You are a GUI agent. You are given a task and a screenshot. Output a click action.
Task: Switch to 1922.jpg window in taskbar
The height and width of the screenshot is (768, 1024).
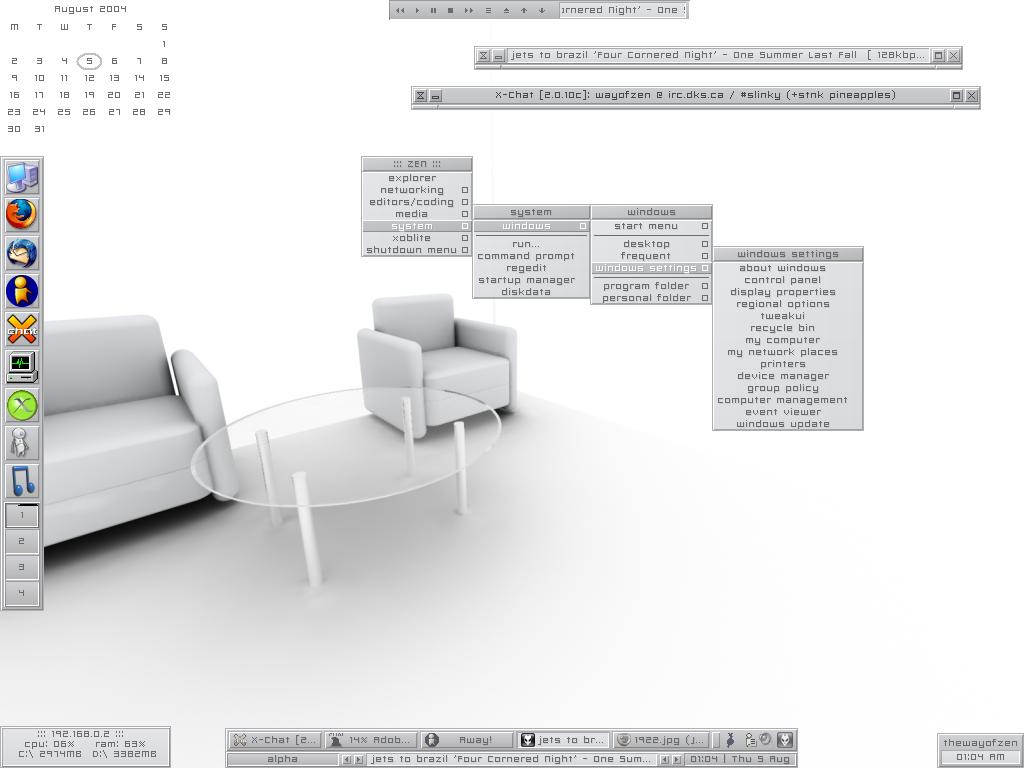(660, 740)
